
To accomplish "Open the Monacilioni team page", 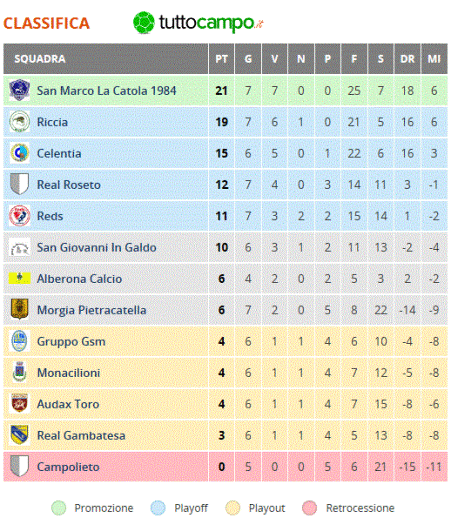I will click(x=69, y=373).
